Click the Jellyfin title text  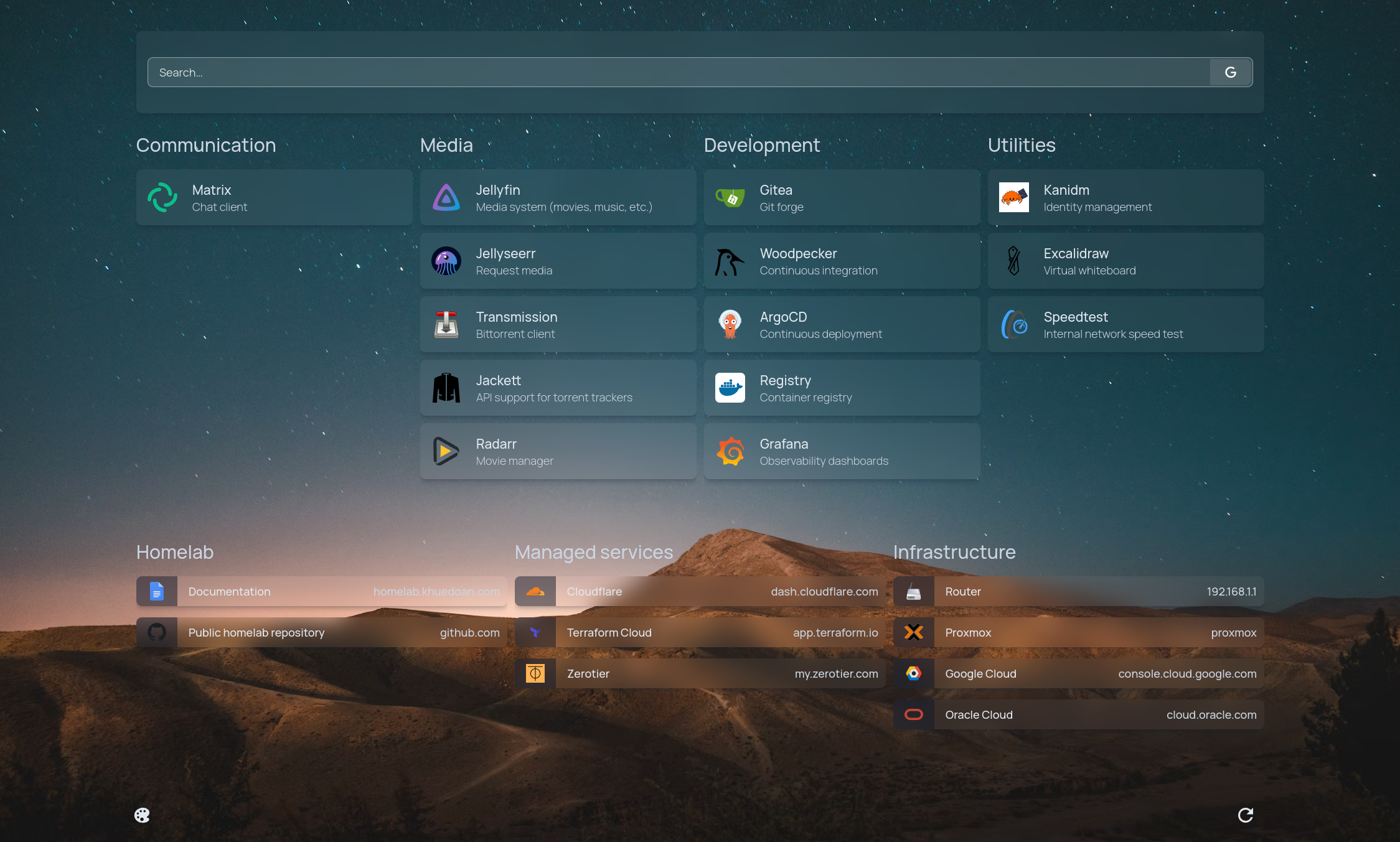[x=498, y=190]
